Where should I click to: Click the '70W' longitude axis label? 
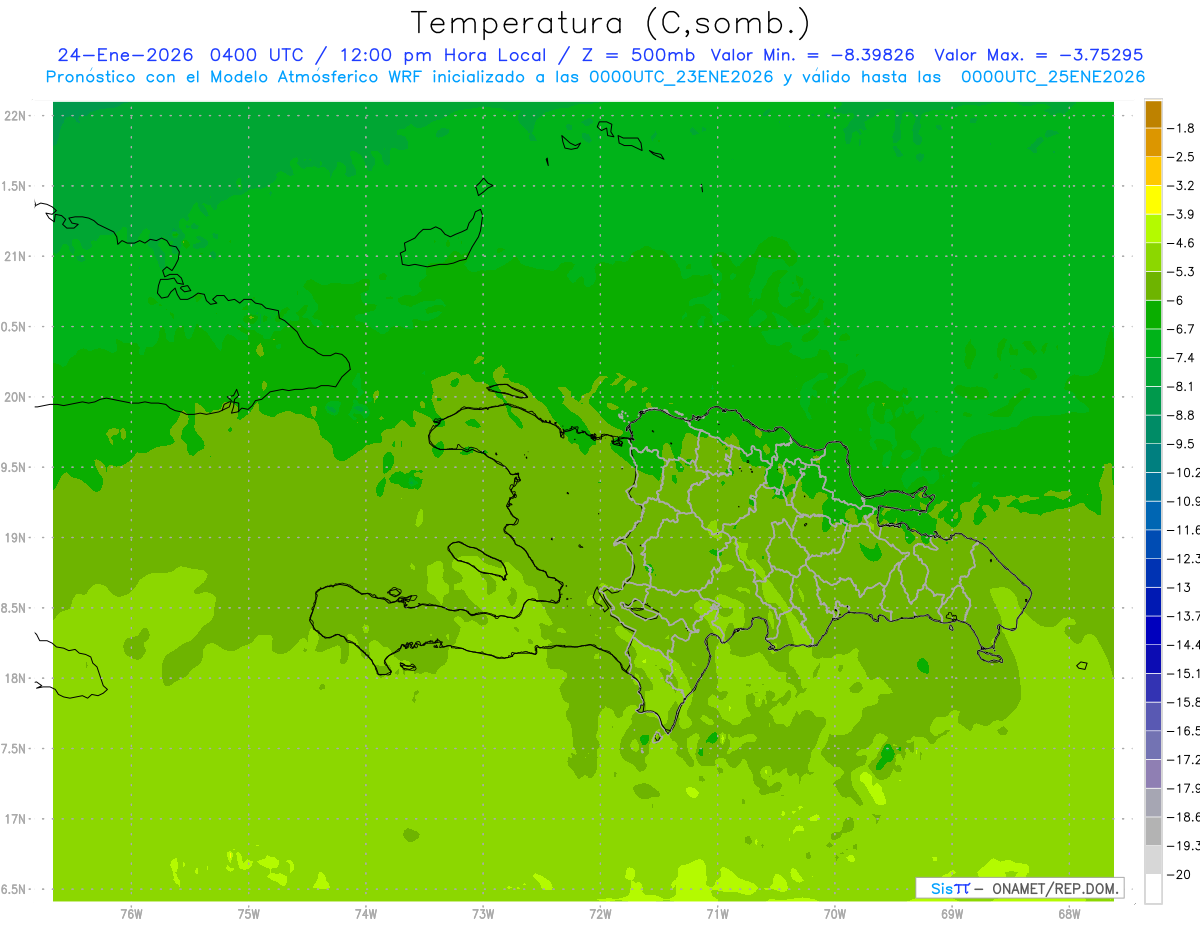[x=835, y=914]
